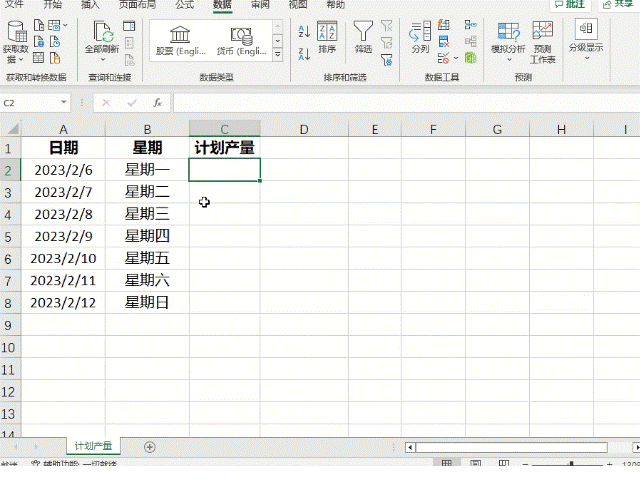Open 分级显示 Outline group
640x480 pixels.
point(586,40)
